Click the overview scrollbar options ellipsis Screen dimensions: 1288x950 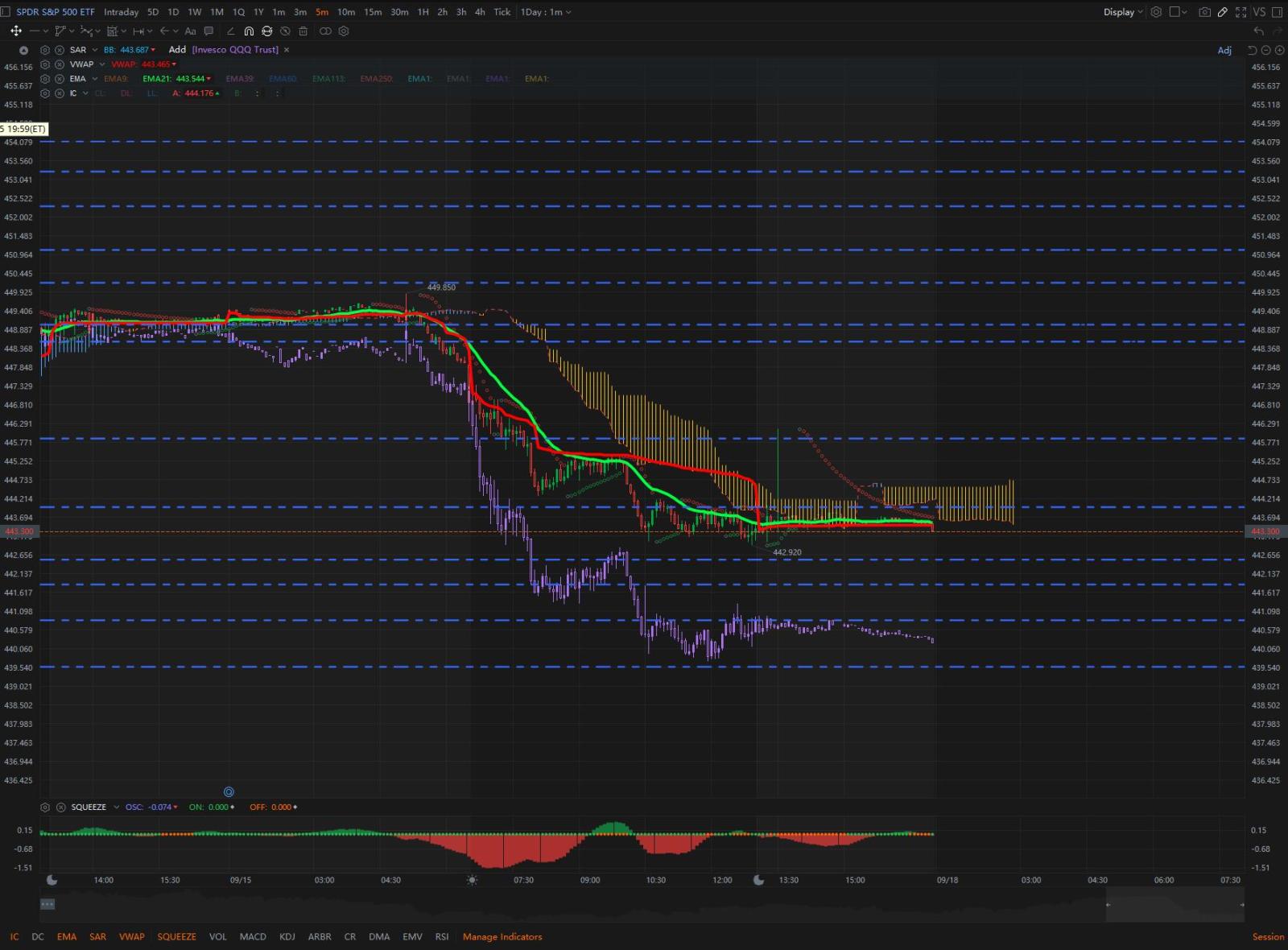click(x=47, y=904)
